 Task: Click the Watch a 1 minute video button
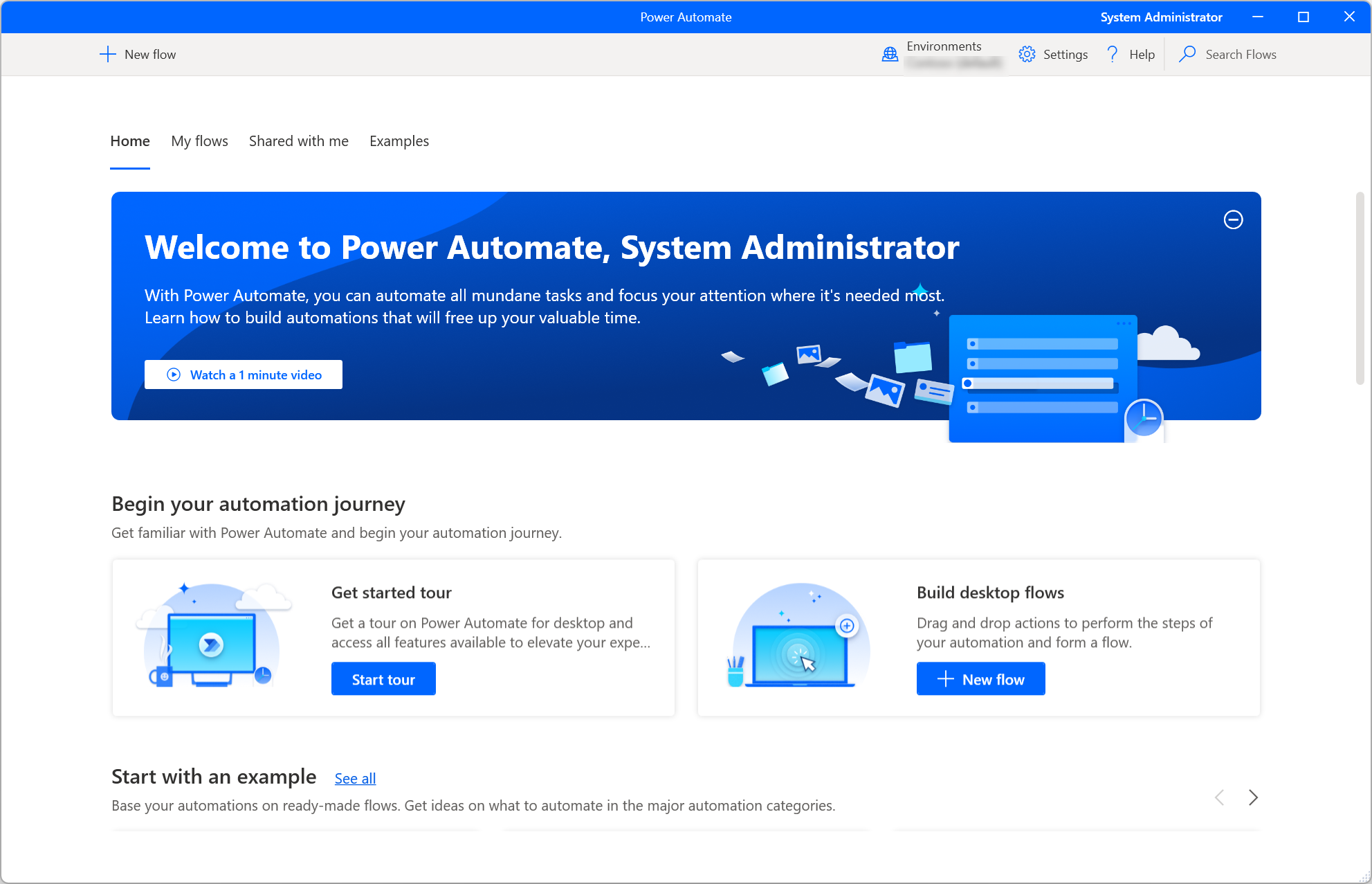pos(245,375)
